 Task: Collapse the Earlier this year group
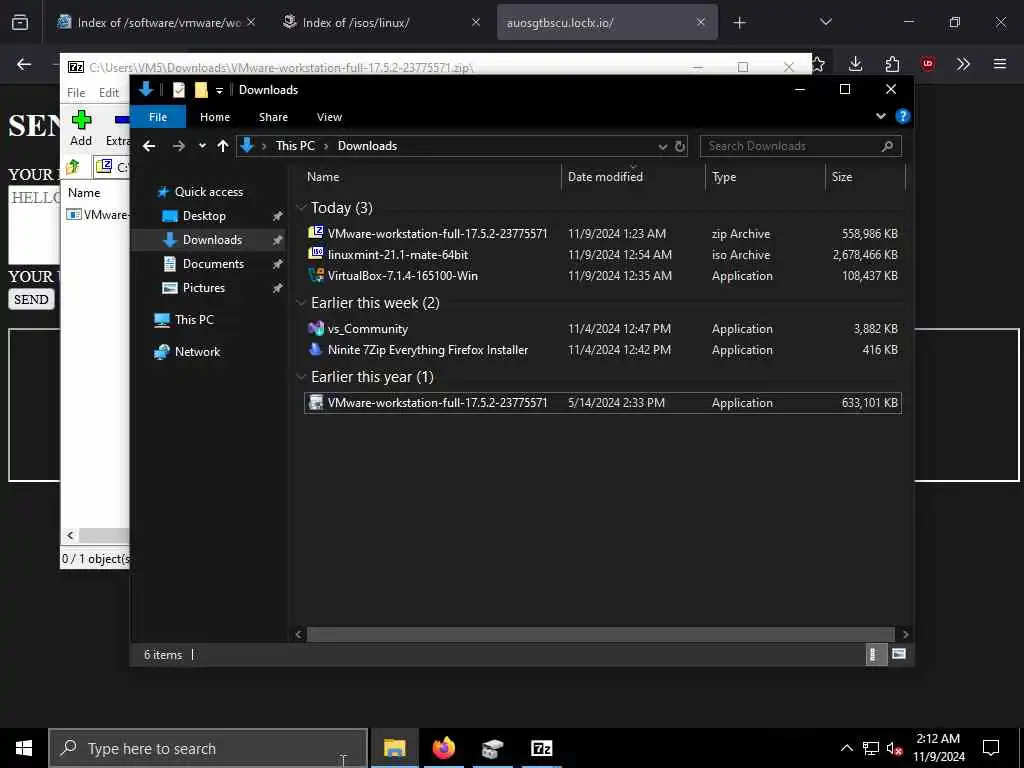point(301,377)
